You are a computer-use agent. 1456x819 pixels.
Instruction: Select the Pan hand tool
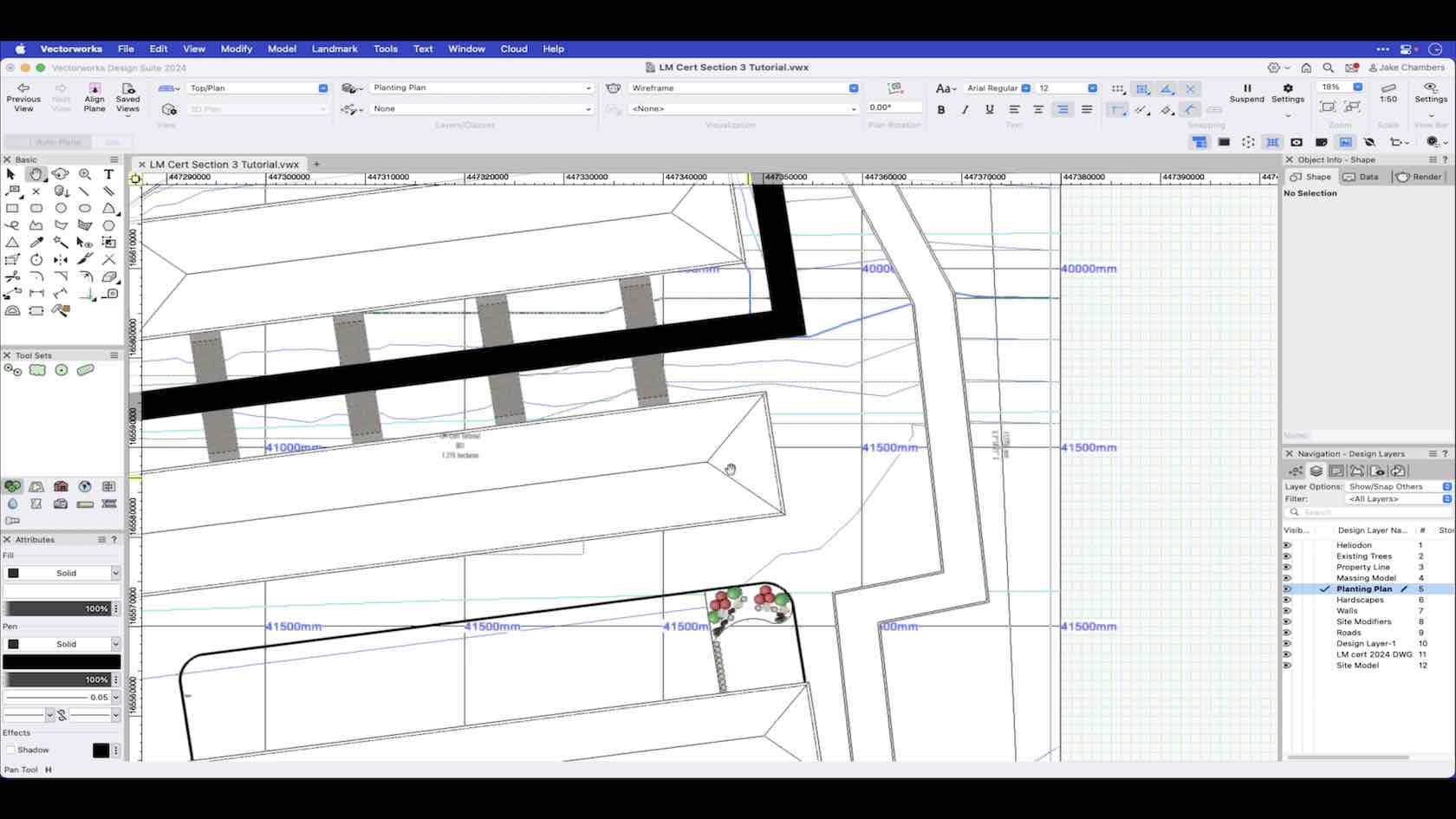tap(36, 174)
